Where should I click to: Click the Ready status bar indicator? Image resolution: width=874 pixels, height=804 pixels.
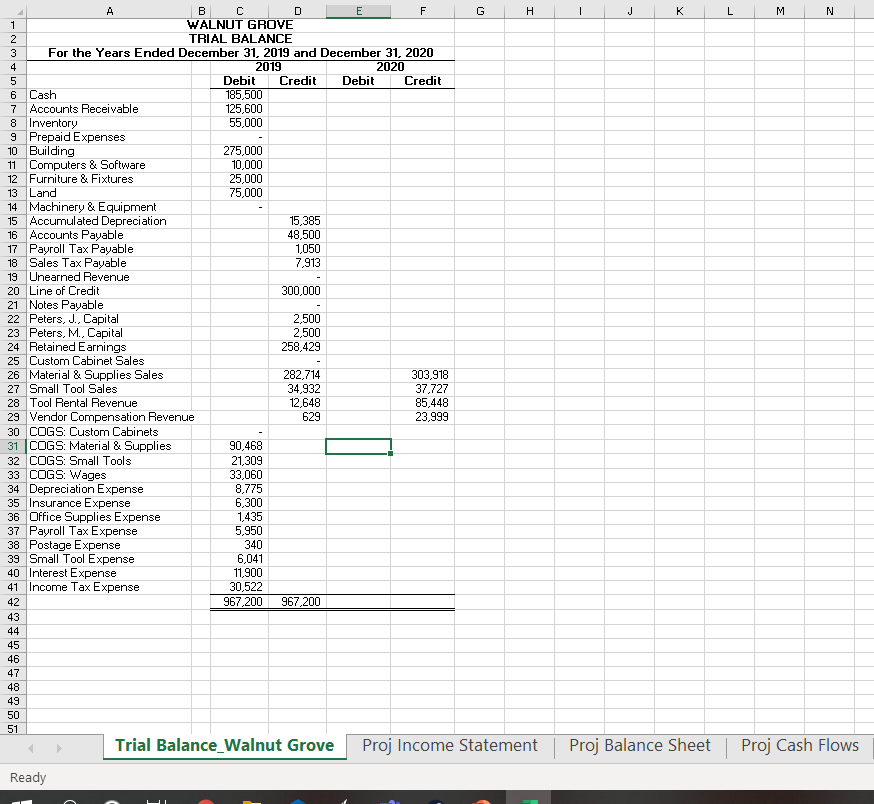click(x=28, y=777)
